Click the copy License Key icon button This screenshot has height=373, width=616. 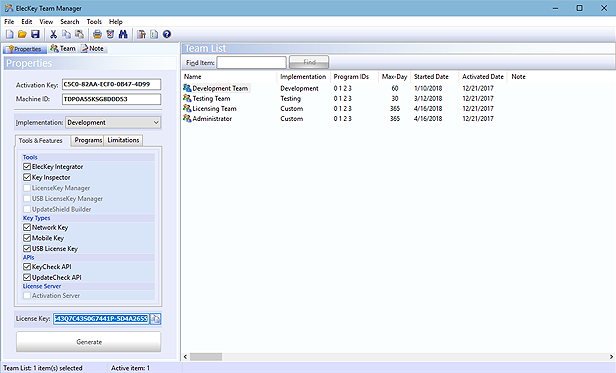[156, 319]
